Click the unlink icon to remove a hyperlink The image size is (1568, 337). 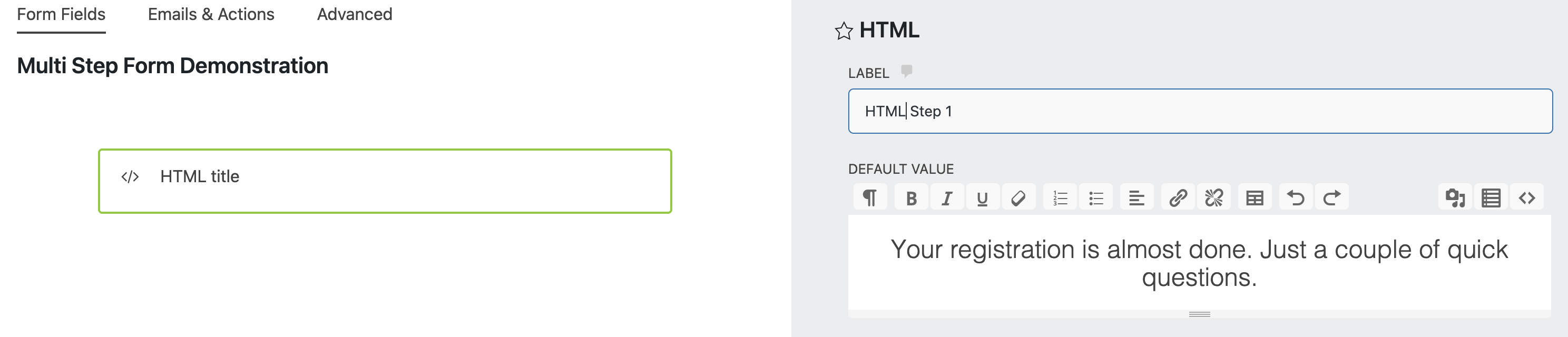[1214, 196]
